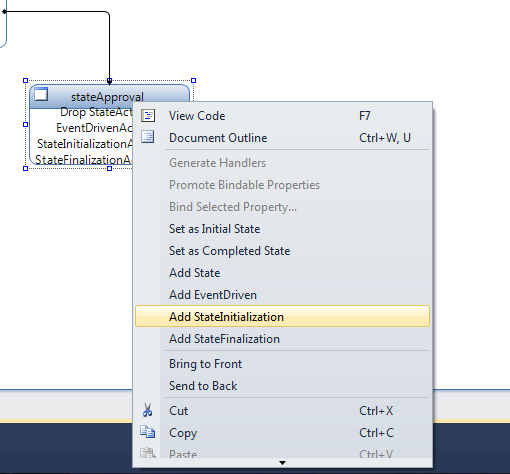Click the bottom-left selection handle of stateApproval
The image size is (510, 474).
[x=25, y=169]
